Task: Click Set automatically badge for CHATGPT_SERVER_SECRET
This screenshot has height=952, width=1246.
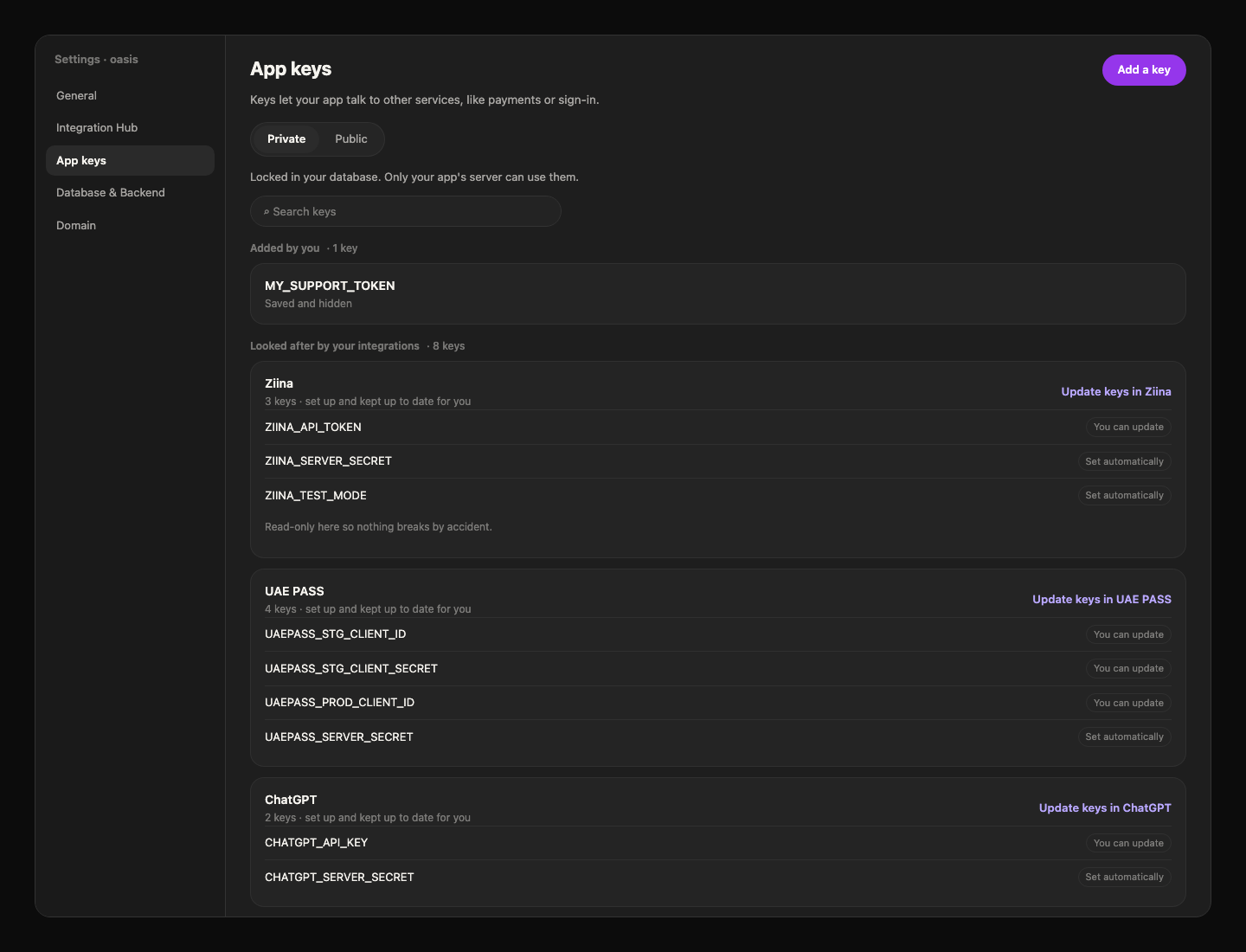Action: [x=1124, y=878]
